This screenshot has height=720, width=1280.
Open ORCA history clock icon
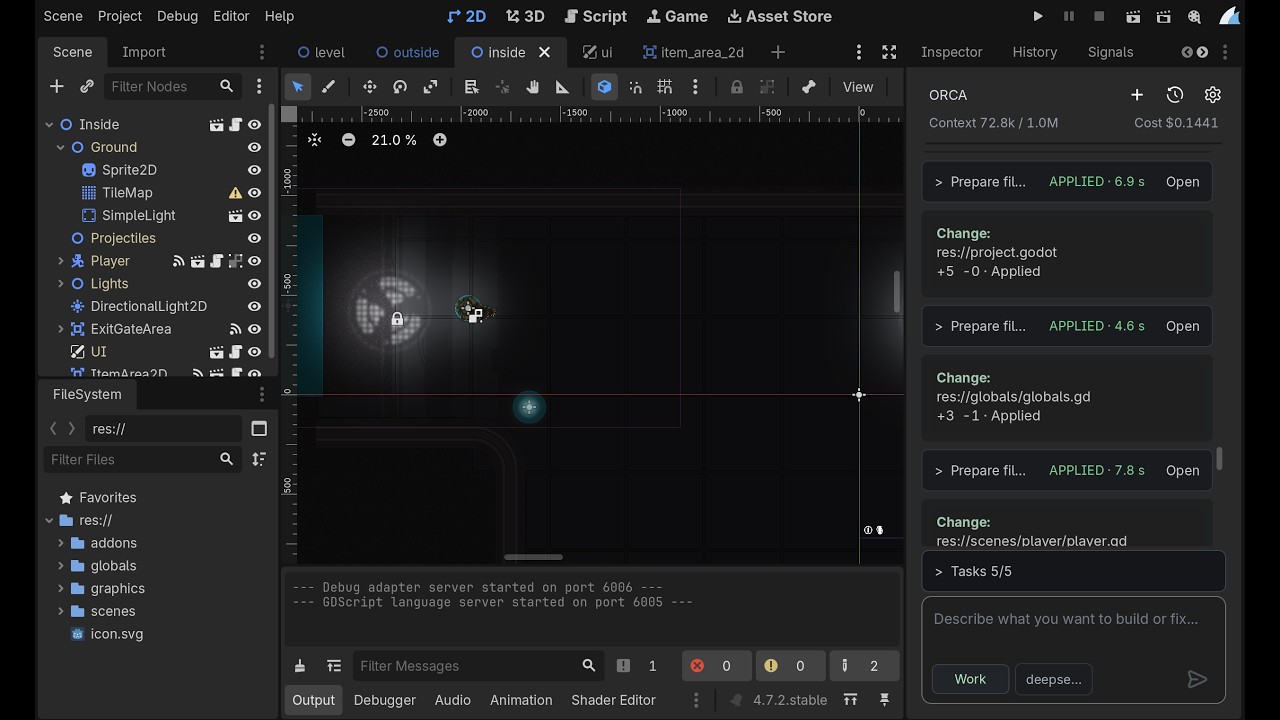pos(1175,95)
